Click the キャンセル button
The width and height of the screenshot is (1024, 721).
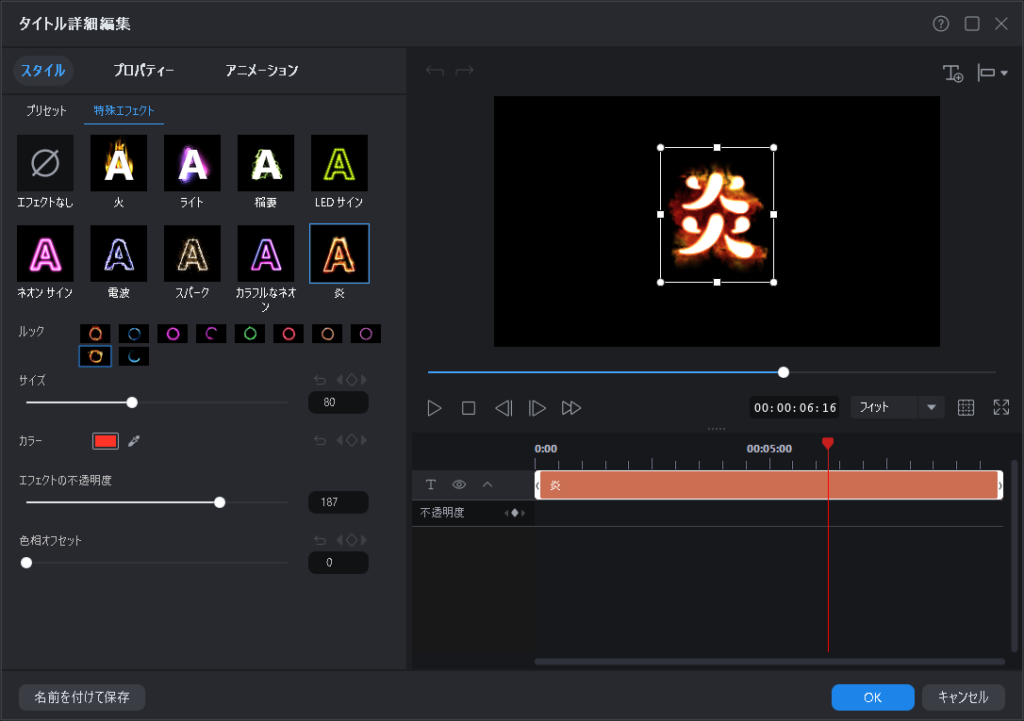(963, 697)
